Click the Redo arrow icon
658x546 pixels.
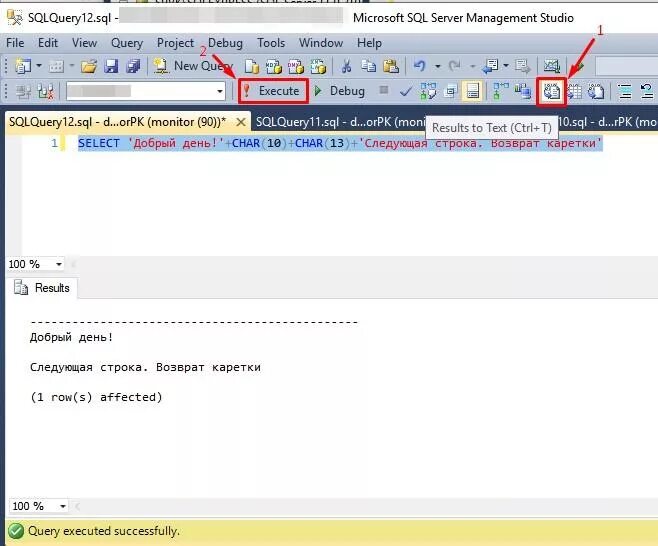pyautogui.click(x=454, y=66)
